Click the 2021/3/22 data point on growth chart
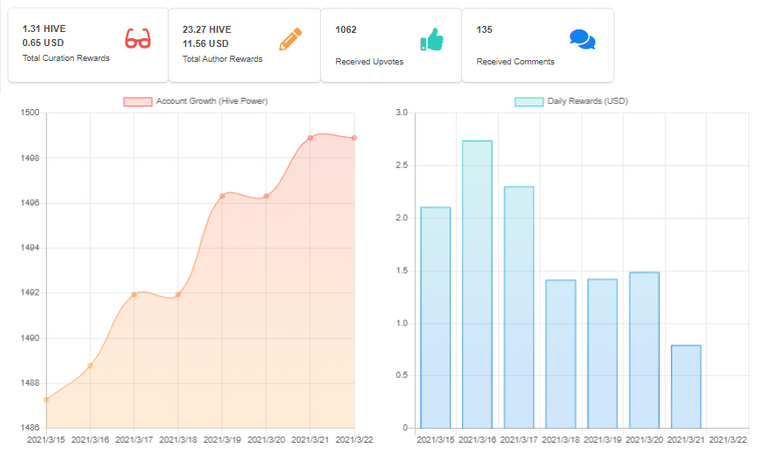 (354, 138)
